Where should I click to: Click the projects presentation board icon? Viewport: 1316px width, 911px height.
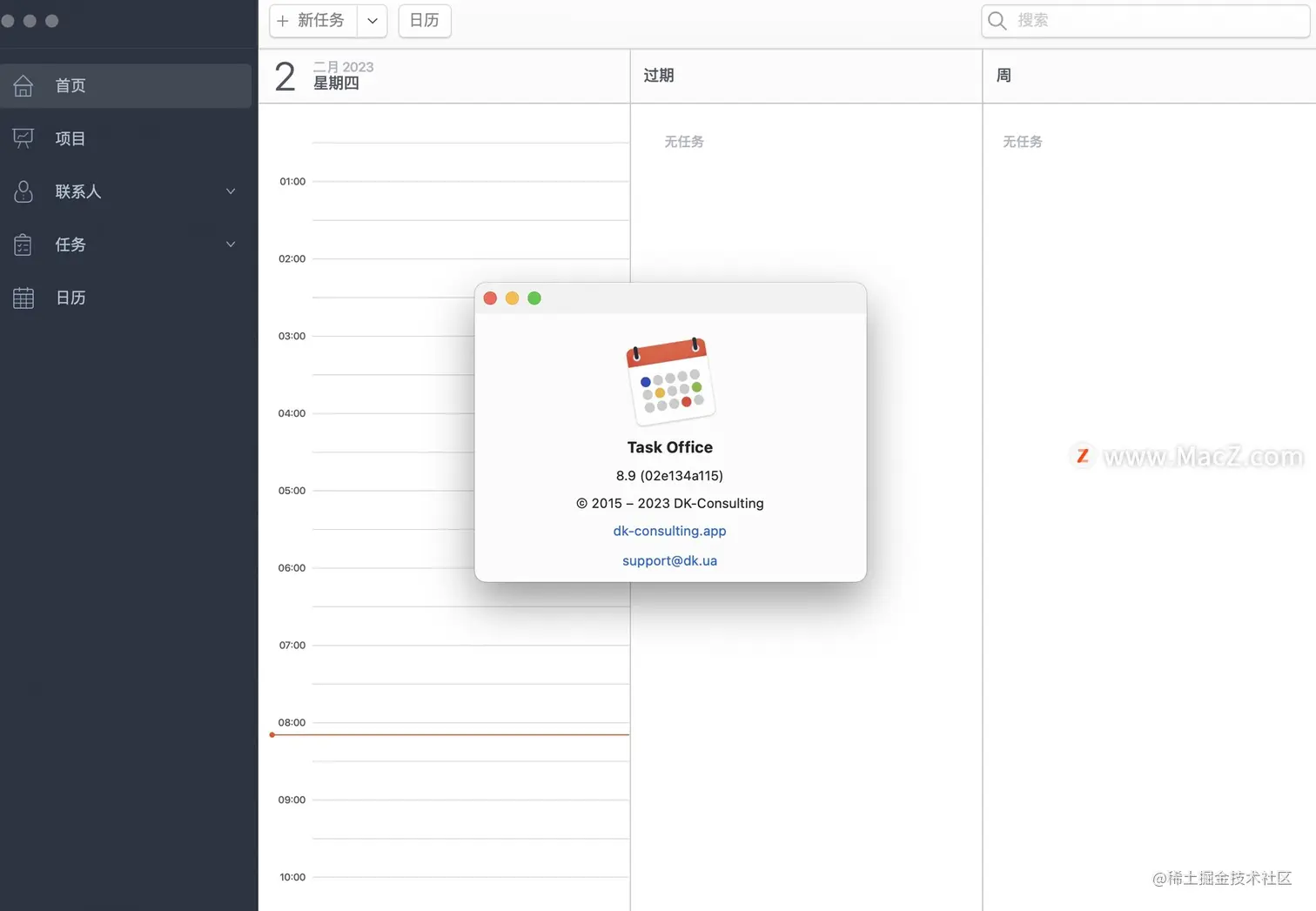pos(23,138)
